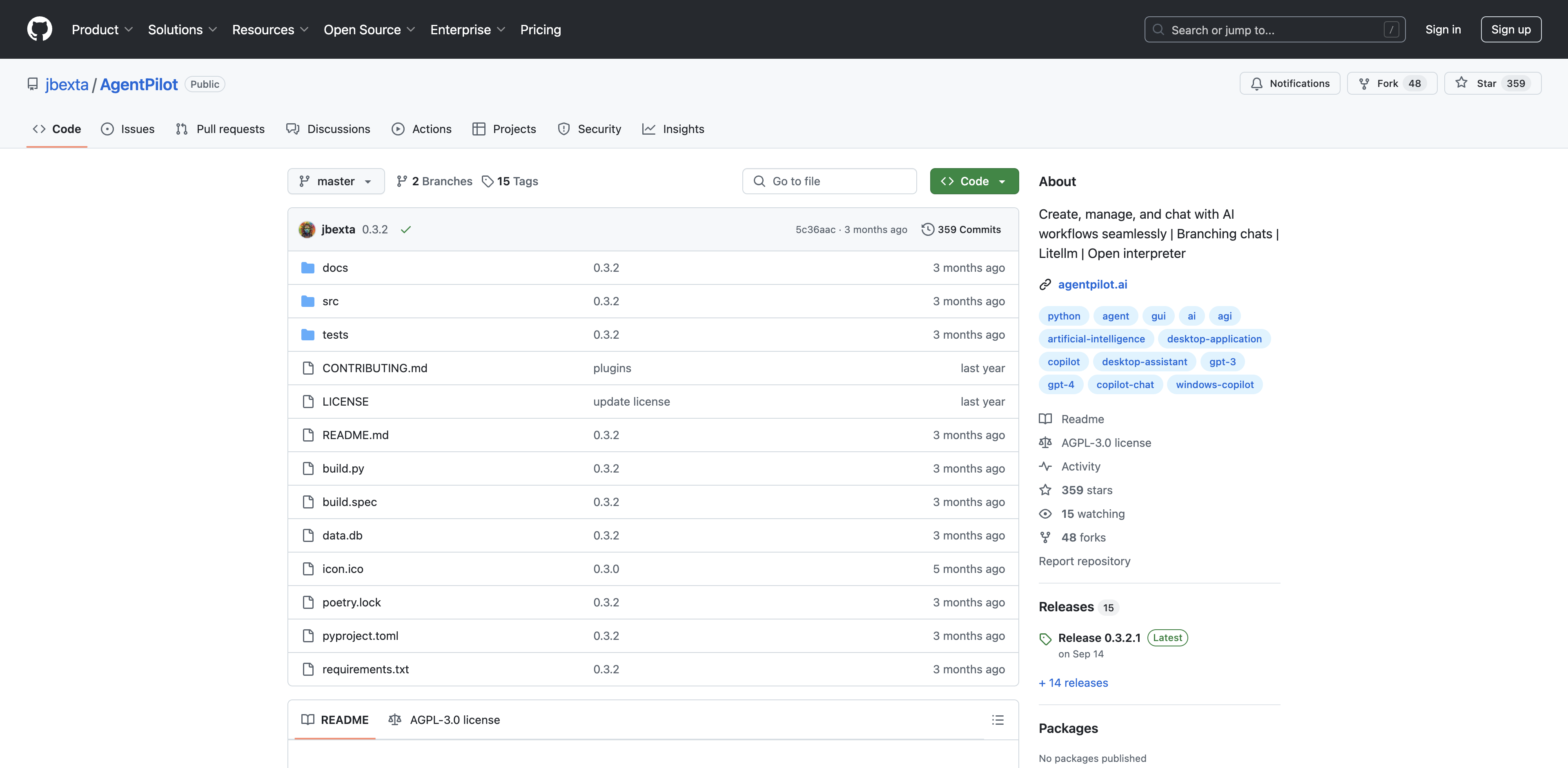Click the windows-copilot topic tag
This screenshot has width=1568, height=768.
point(1214,384)
